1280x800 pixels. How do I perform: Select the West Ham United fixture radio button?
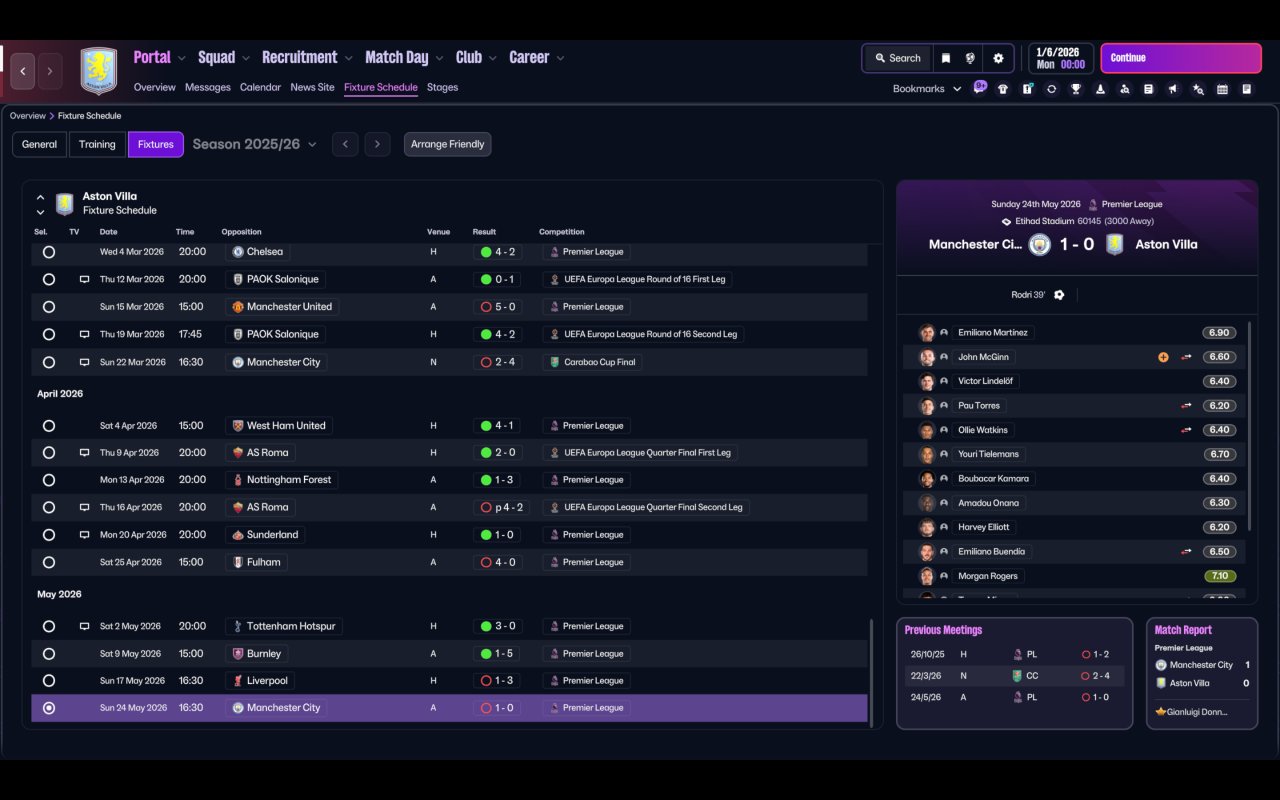coord(49,426)
